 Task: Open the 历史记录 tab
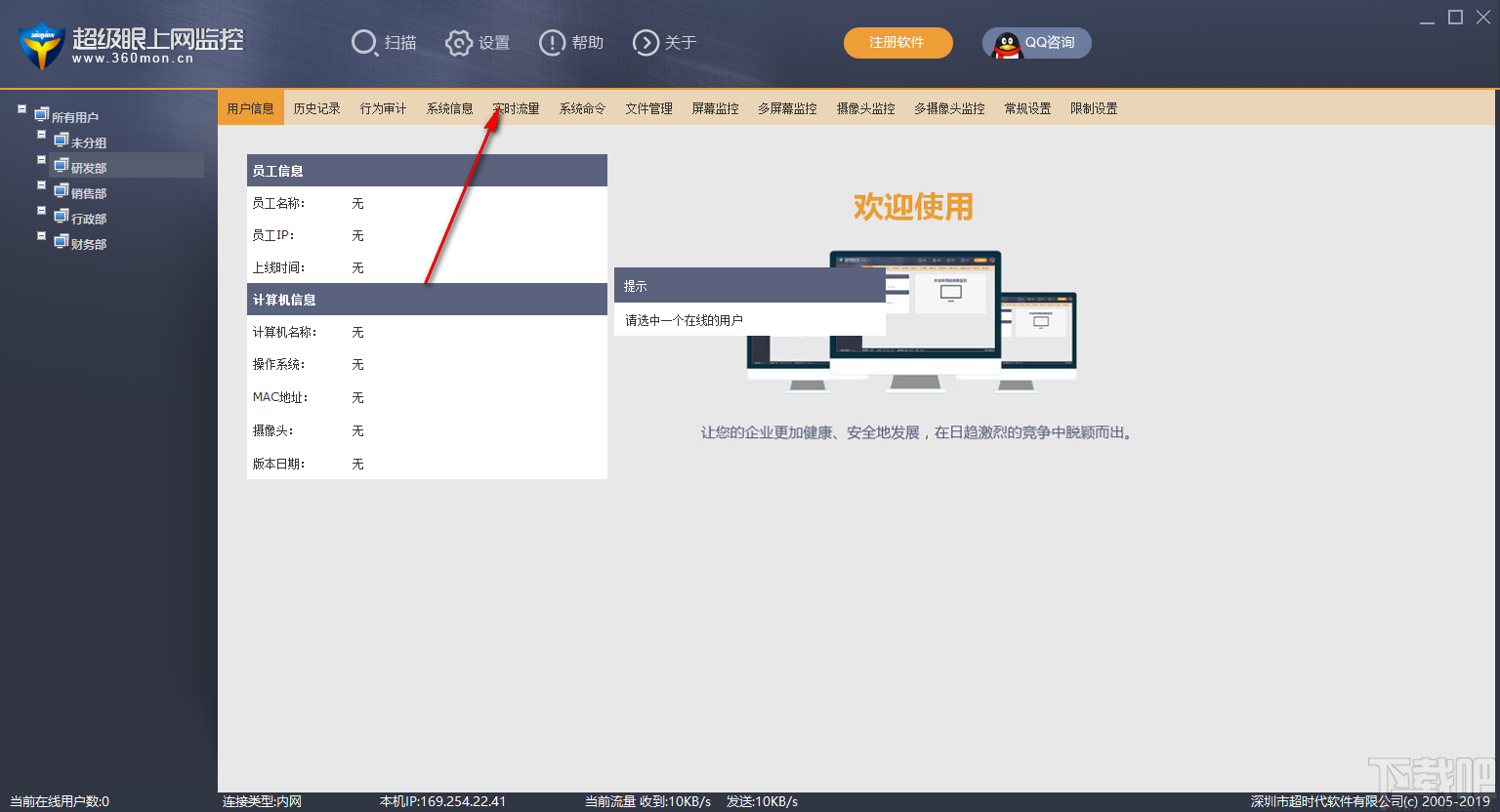(316, 107)
